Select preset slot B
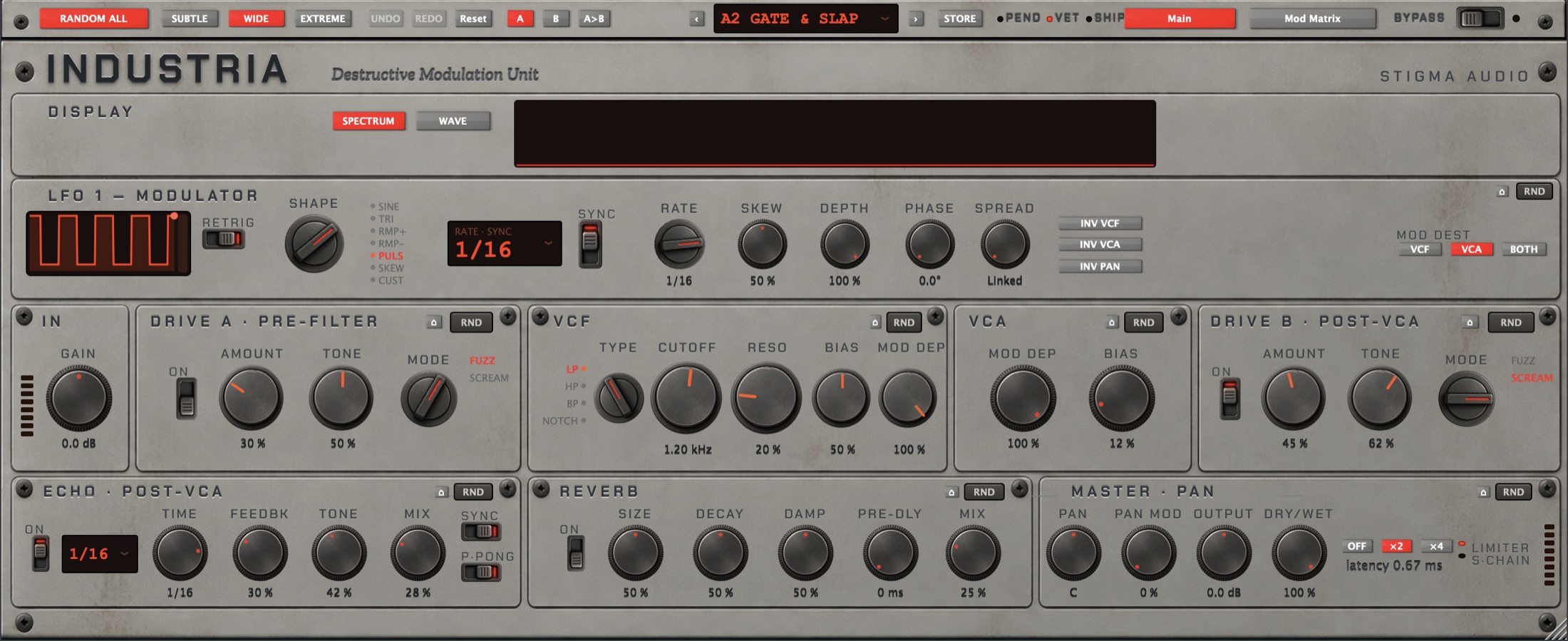 [556, 19]
